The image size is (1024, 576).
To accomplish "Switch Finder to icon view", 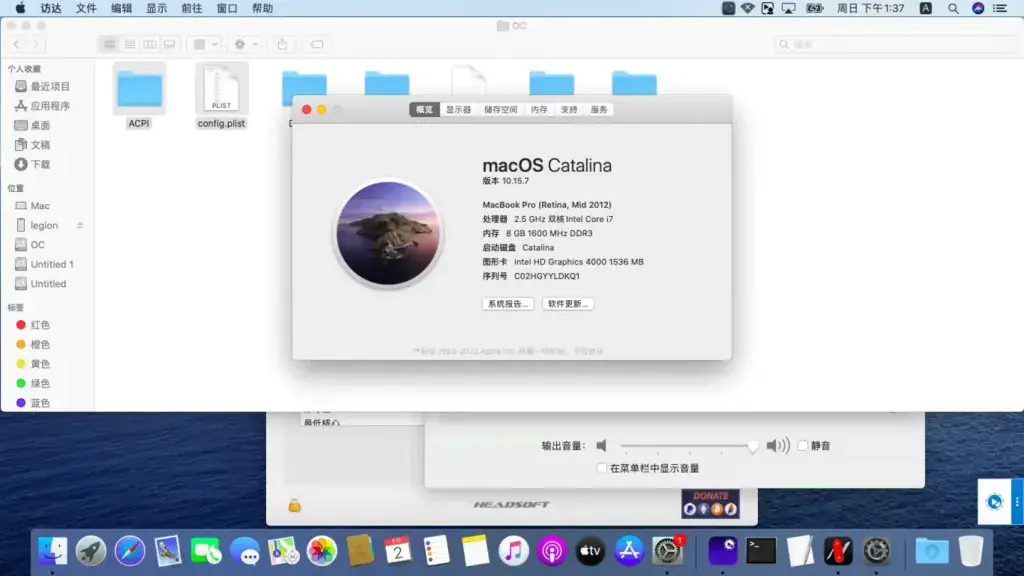I will 110,44.
